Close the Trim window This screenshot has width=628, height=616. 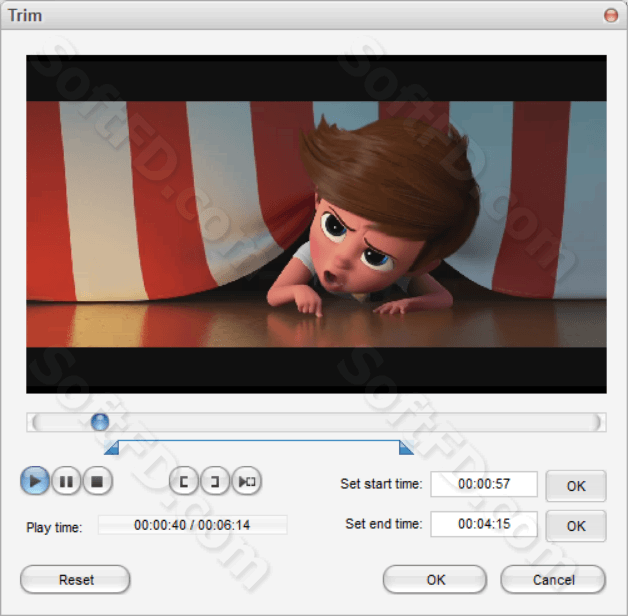click(x=611, y=15)
